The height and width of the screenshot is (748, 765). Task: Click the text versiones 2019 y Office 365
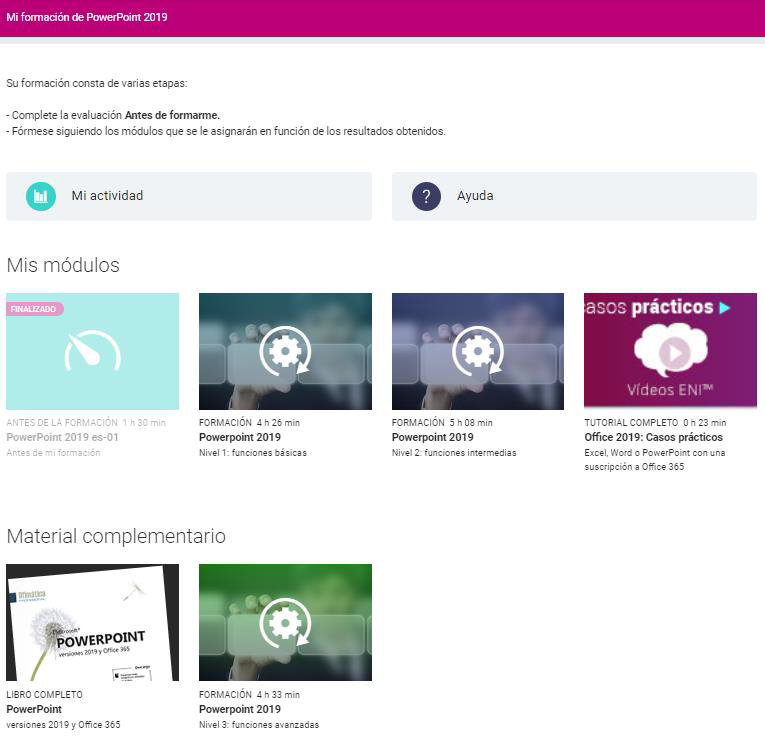63,725
